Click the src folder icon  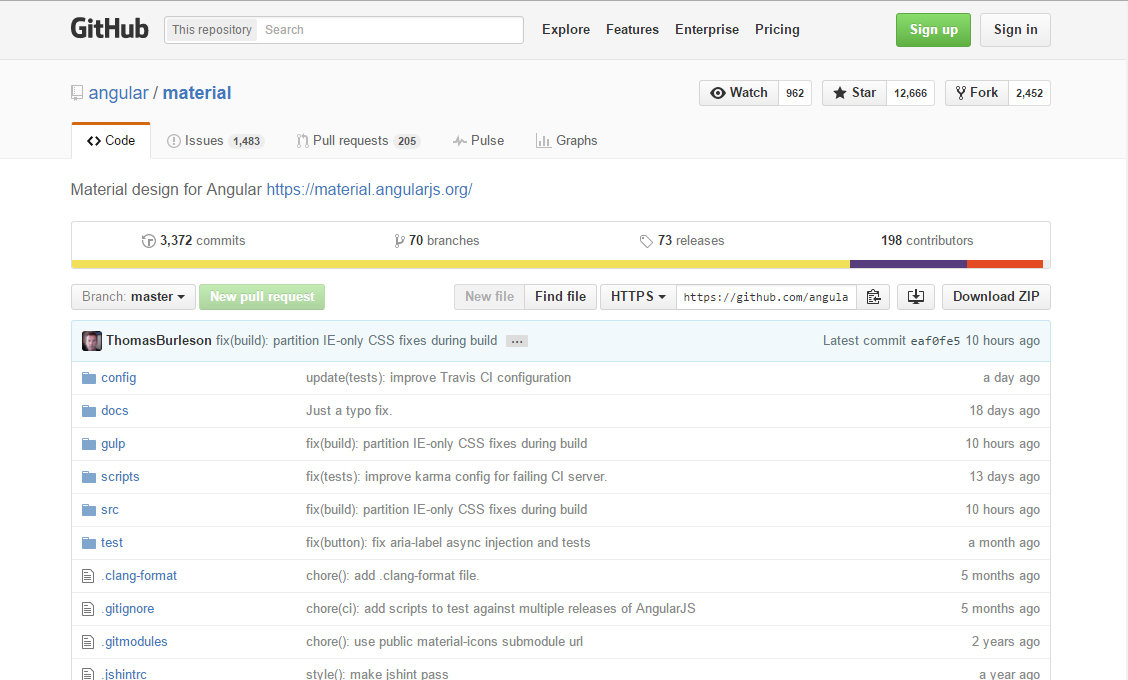coord(88,510)
